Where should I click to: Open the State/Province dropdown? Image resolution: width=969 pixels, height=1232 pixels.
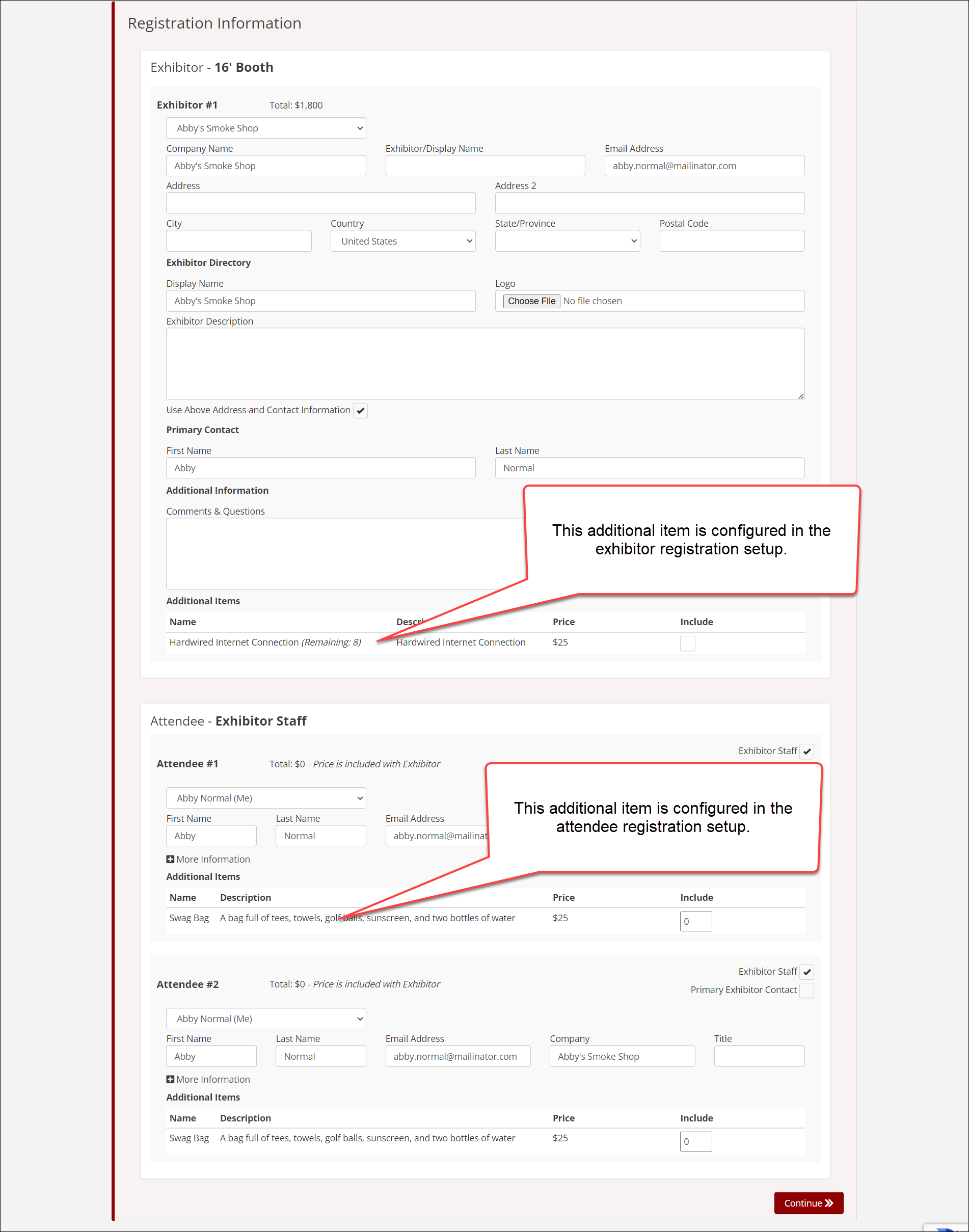click(567, 241)
